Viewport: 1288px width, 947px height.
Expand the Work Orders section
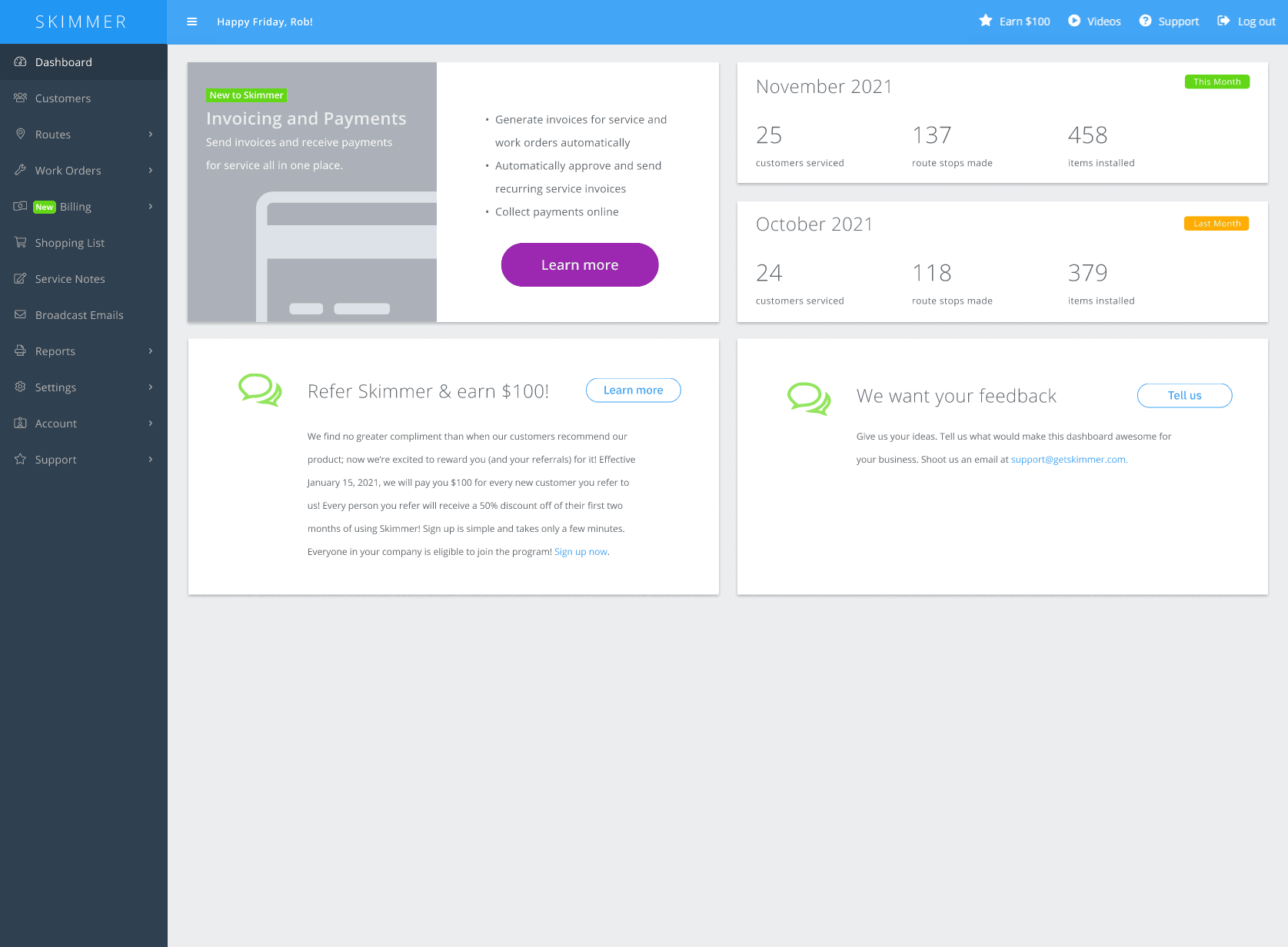[x=149, y=170]
